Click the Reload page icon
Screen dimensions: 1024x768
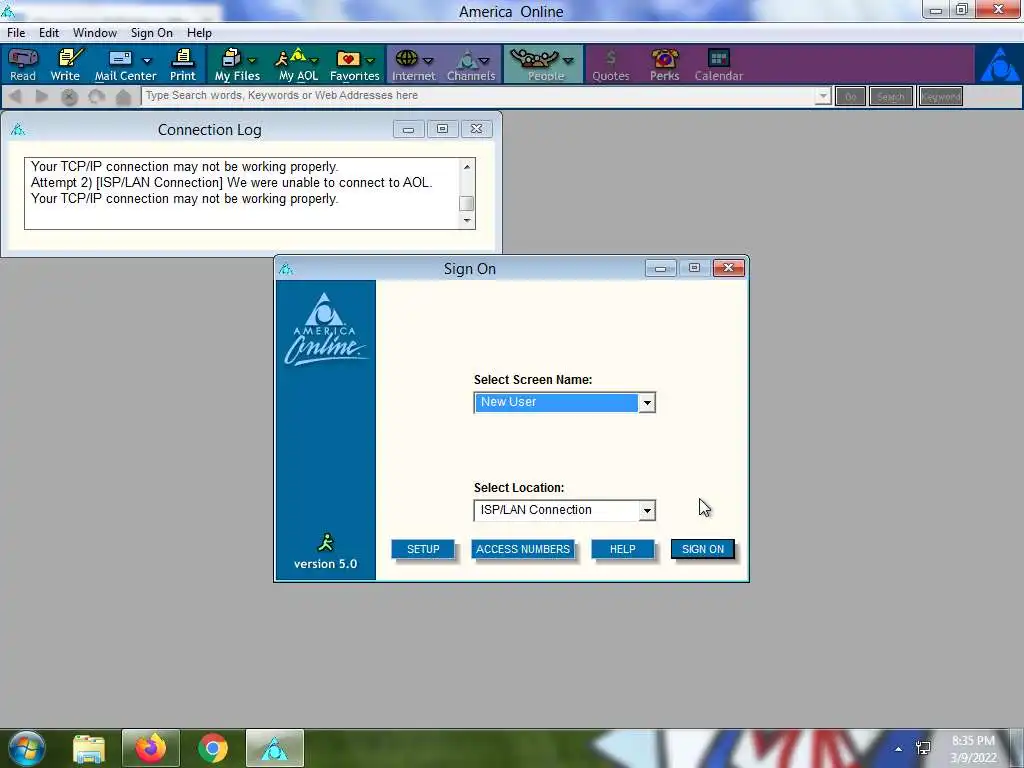click(x=97, y=97)
